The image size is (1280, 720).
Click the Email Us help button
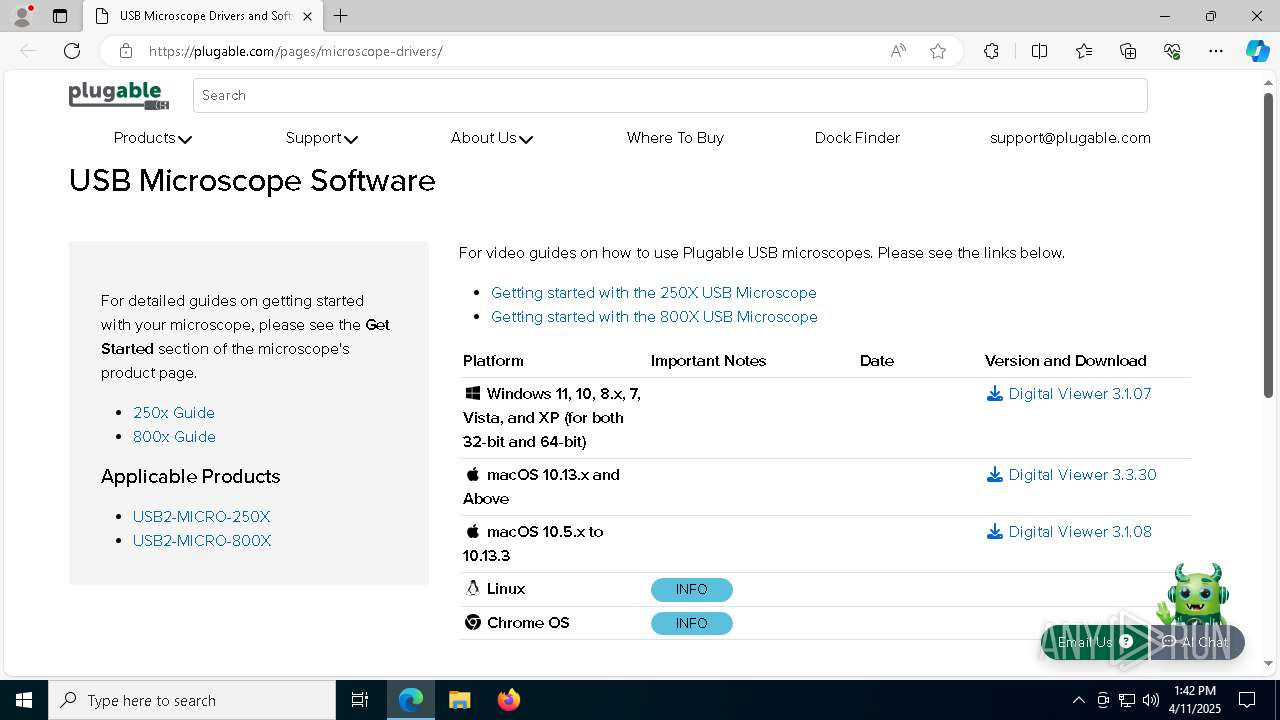(1095, 642)
